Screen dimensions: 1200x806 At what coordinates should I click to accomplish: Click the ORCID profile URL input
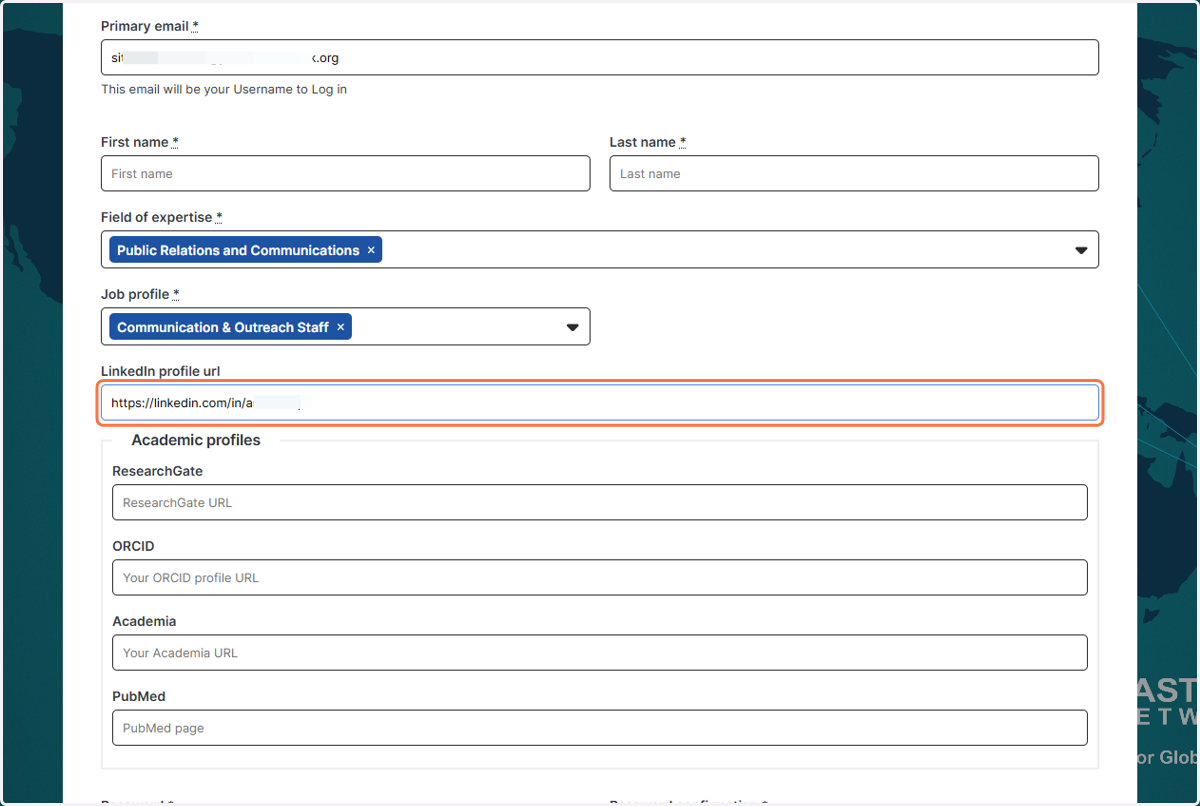click(600, 577)
